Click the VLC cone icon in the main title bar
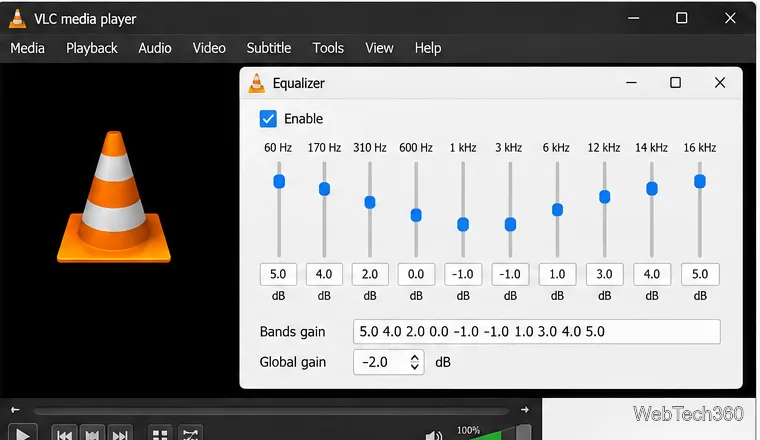 click(x=17, y=18)
